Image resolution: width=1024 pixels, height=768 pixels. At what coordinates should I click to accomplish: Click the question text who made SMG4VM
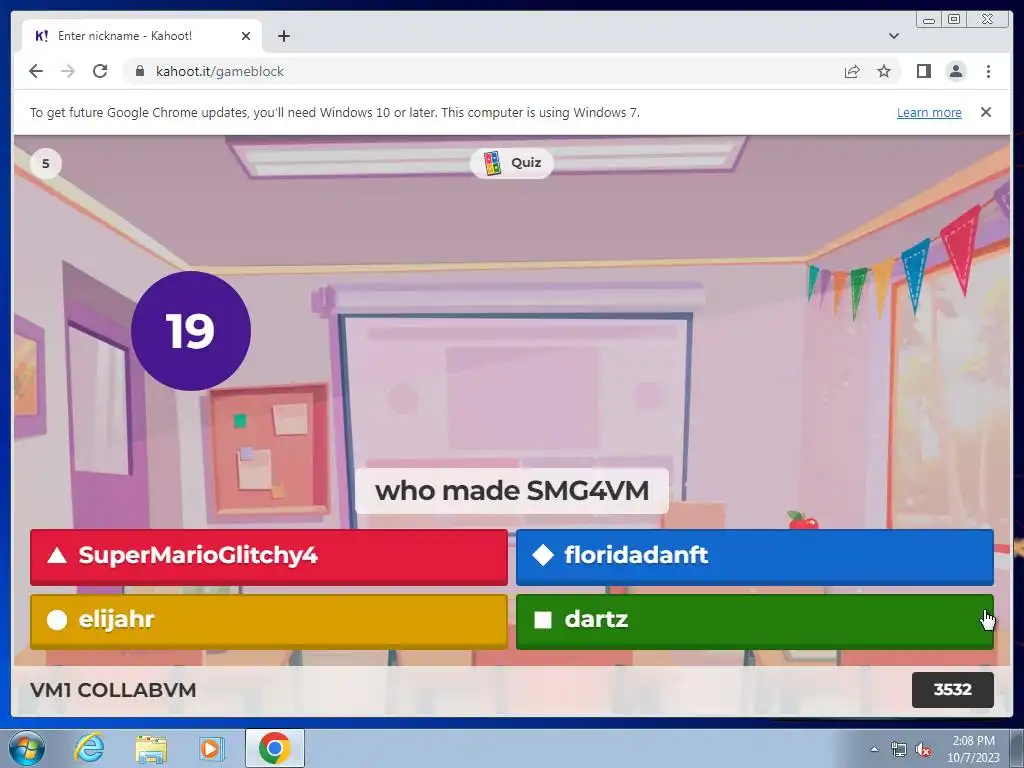coord(512,490)
